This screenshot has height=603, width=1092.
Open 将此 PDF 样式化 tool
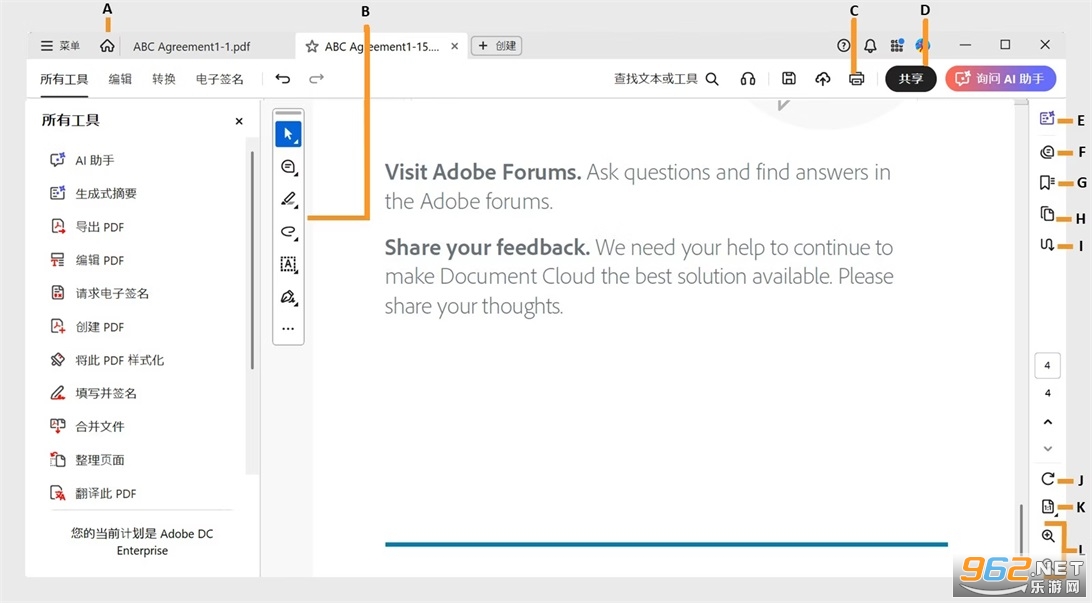tap(107, 360)
